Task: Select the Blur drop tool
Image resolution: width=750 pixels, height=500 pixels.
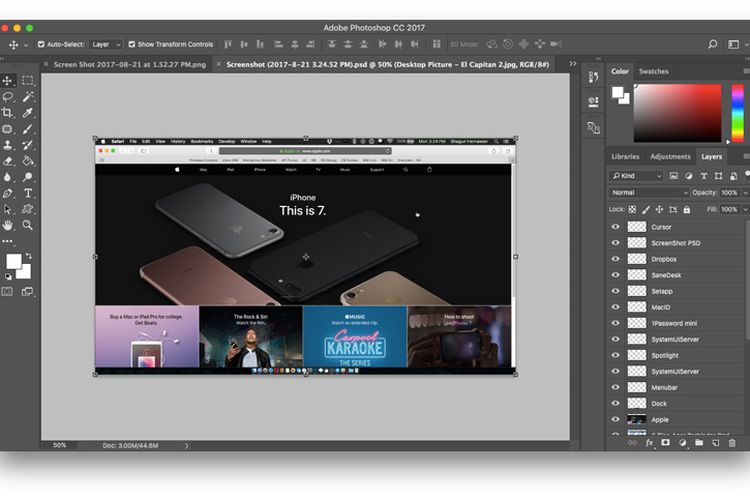Action: coord(8,177)
